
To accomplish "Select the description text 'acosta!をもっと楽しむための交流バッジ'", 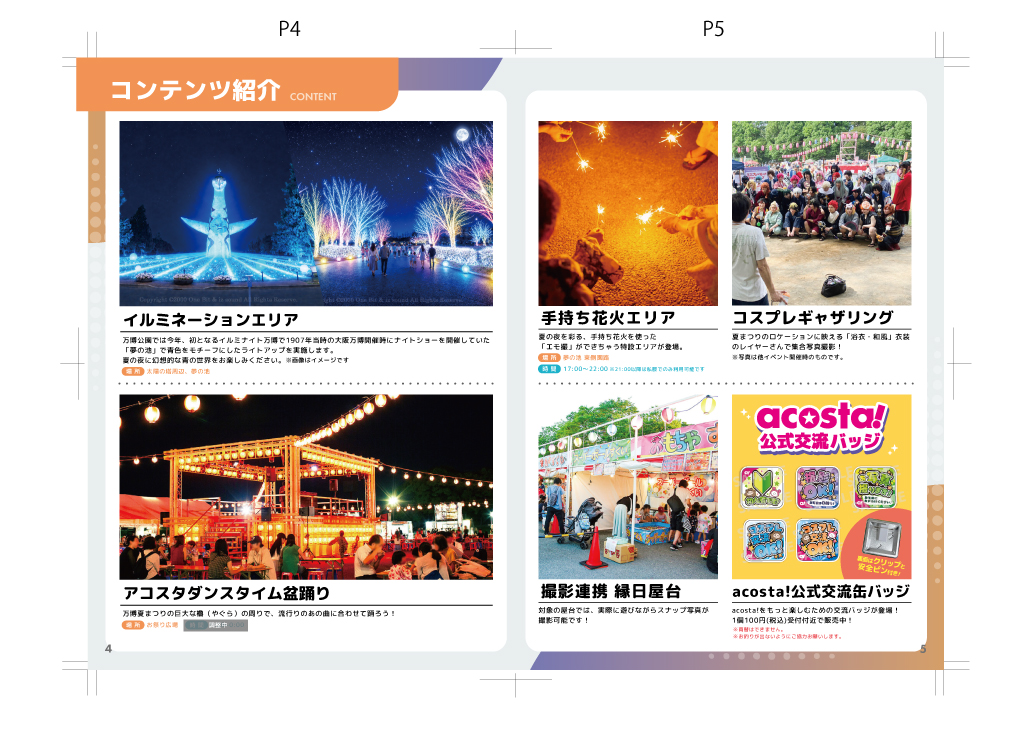I will coord(815,611).
